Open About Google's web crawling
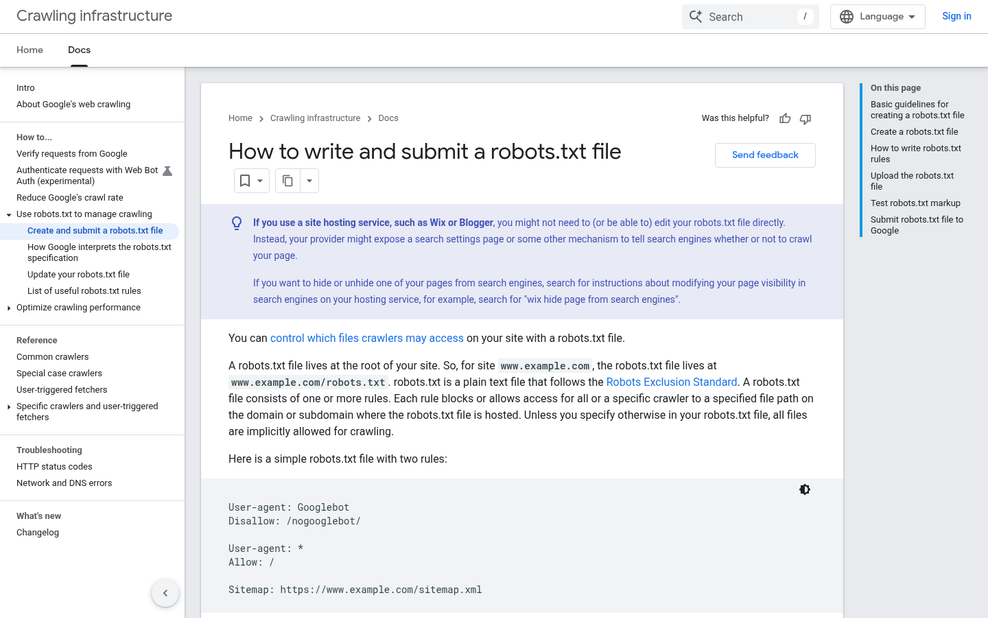988x618 pixels. (x=73, y=104)
